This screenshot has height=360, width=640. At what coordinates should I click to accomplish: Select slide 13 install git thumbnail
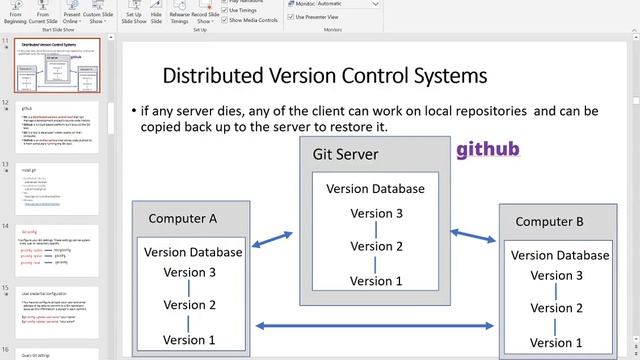pos(57,189)
